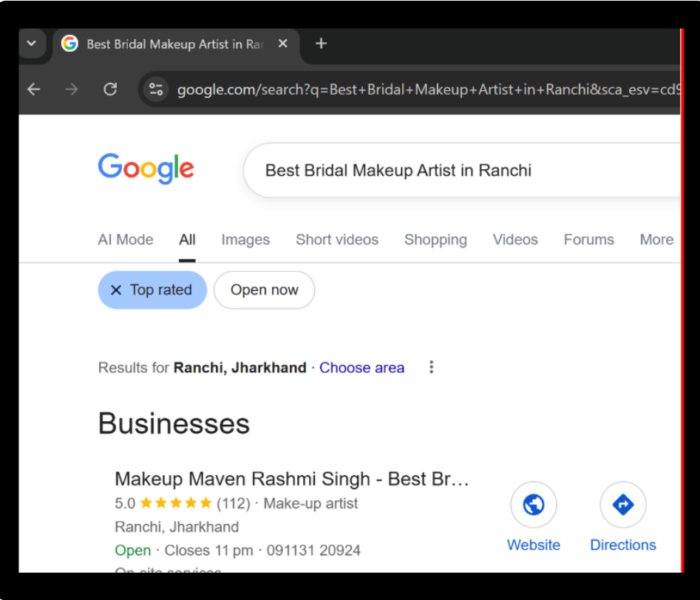The image size is (700, 600).
Task: Open a new tab with plus icon
Action: (x=321, y=44)
